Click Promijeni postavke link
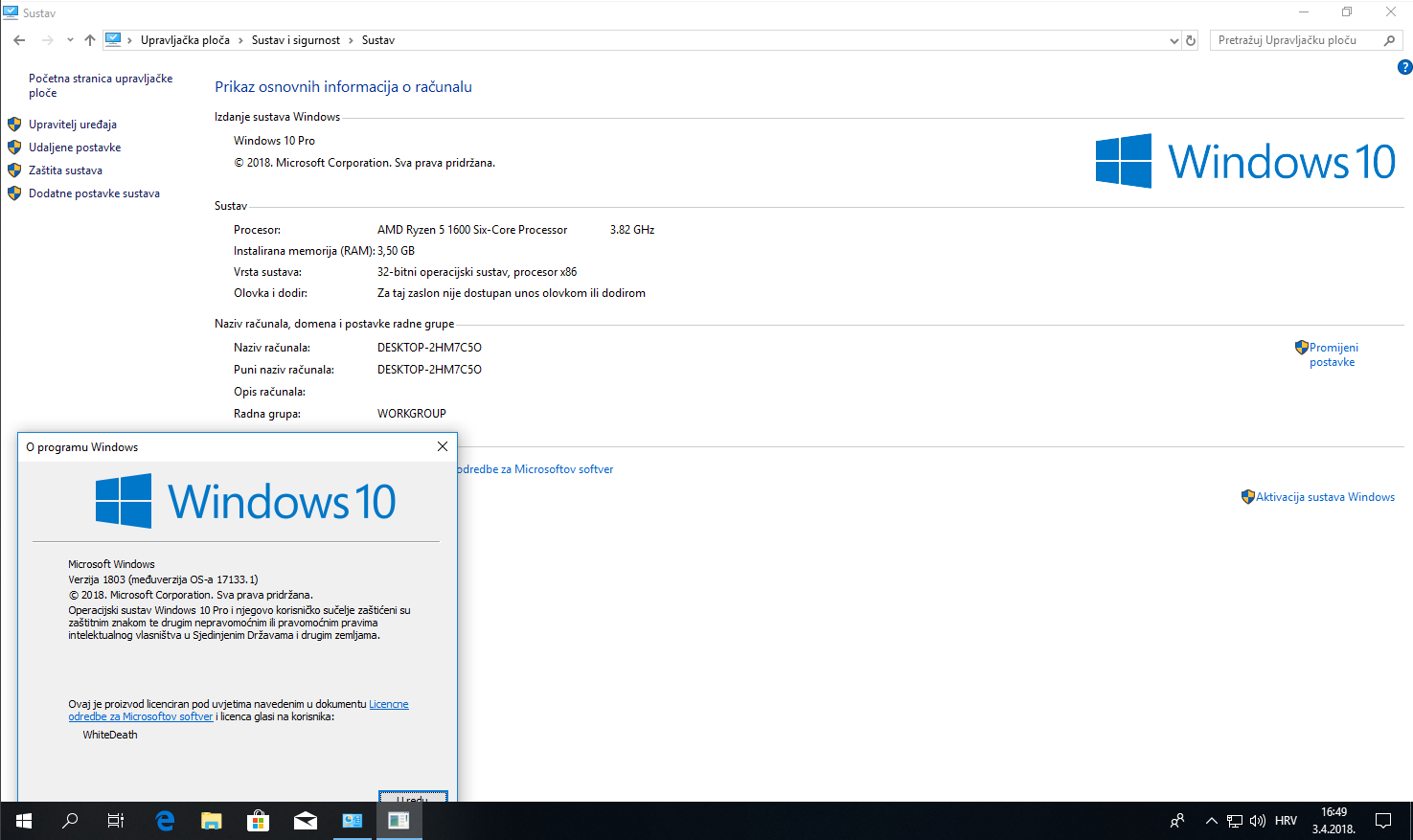 1333,354
